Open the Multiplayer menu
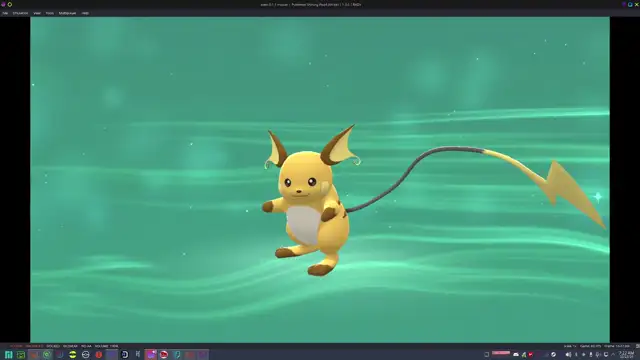640x360 pixels. pos(67,13)
